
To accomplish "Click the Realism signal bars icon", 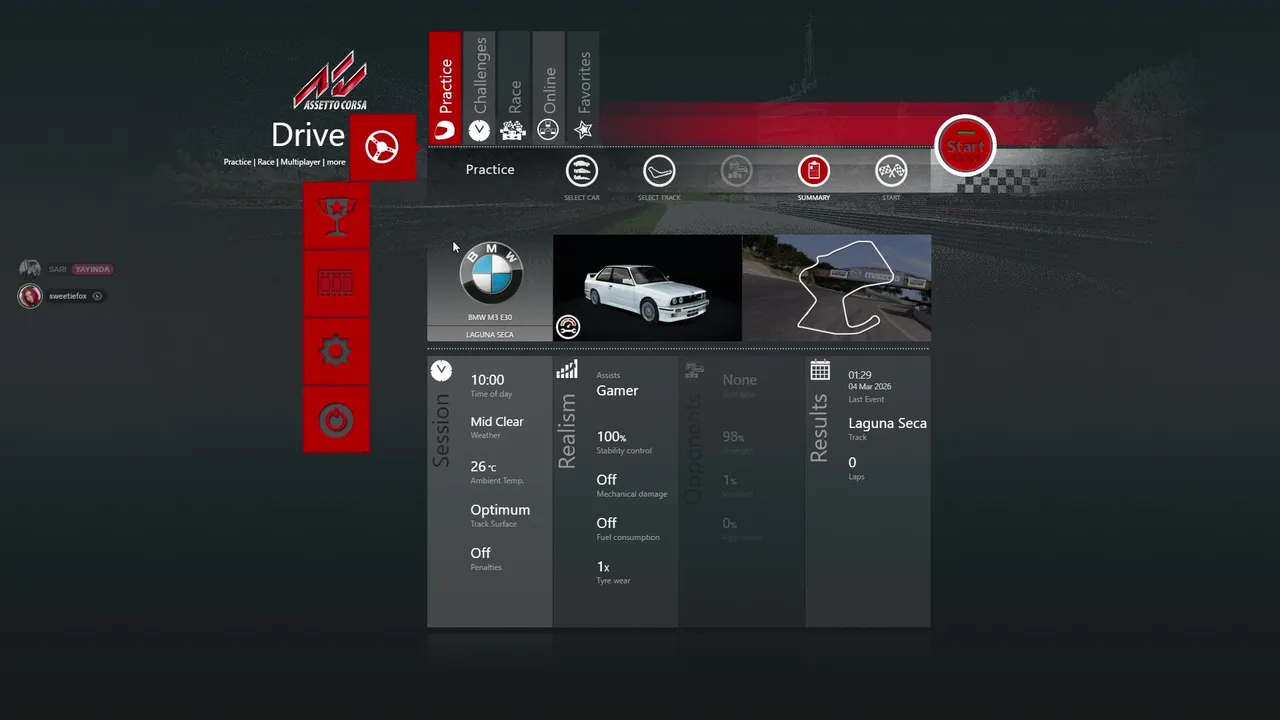I will pos(567,370).
